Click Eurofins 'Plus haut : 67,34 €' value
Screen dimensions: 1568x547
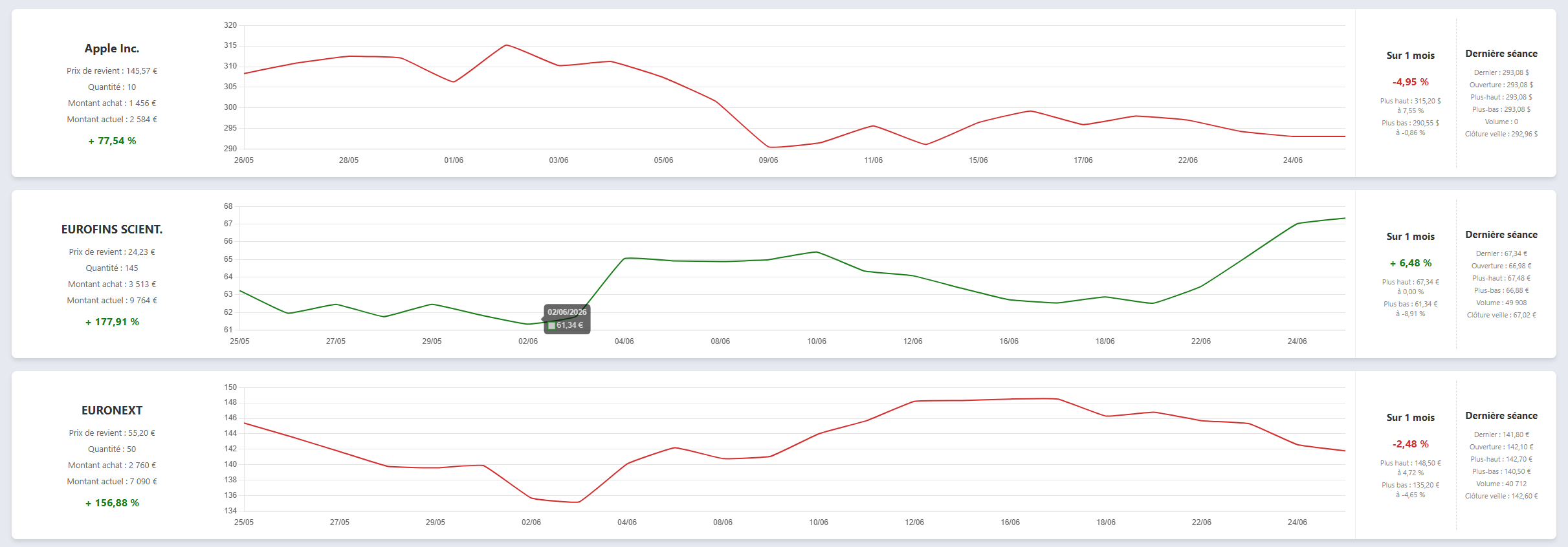click(1411, 282)
